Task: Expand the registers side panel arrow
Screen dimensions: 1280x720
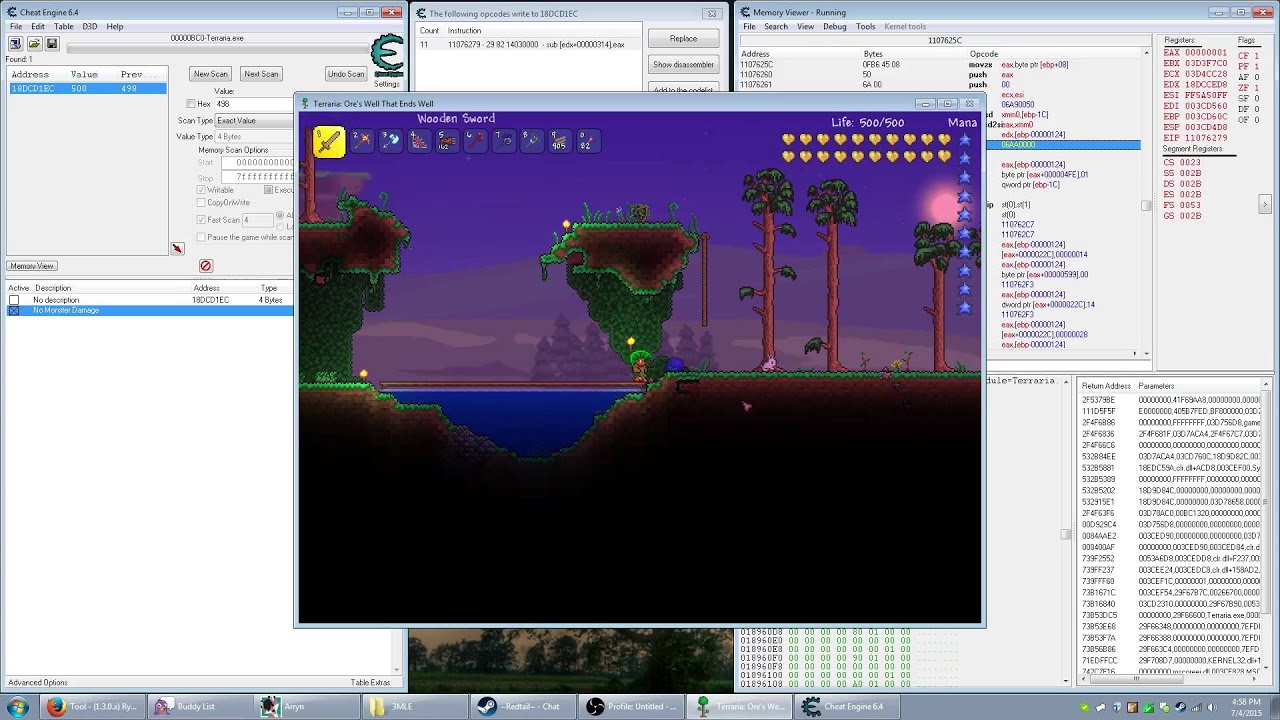Action: pyautogui.click(x=1265, y=204)
